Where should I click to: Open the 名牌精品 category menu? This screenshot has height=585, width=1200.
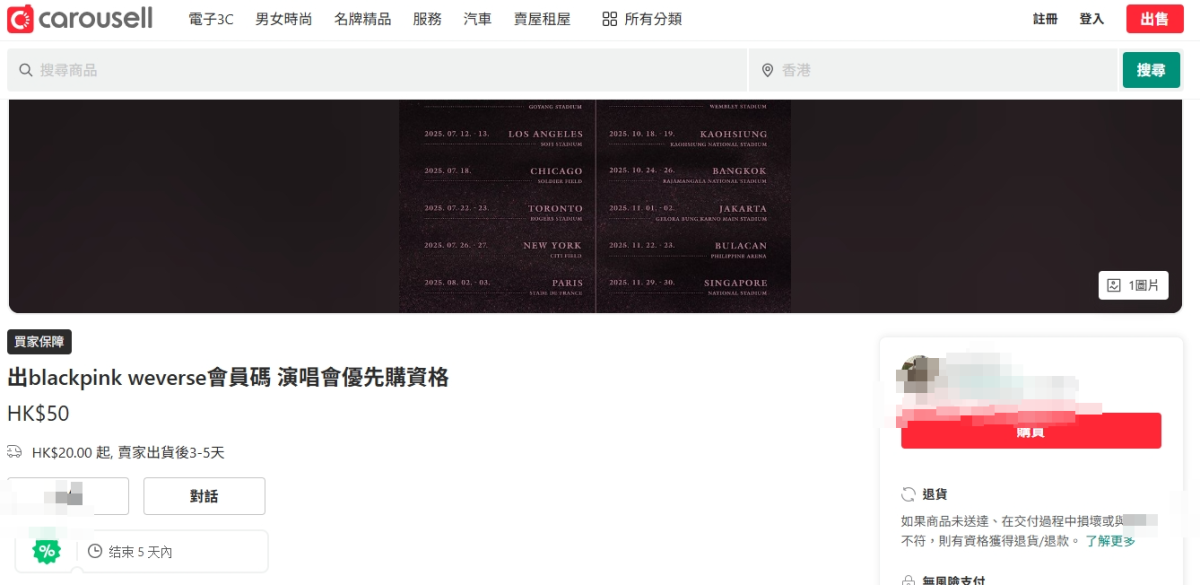click(363, 19)
